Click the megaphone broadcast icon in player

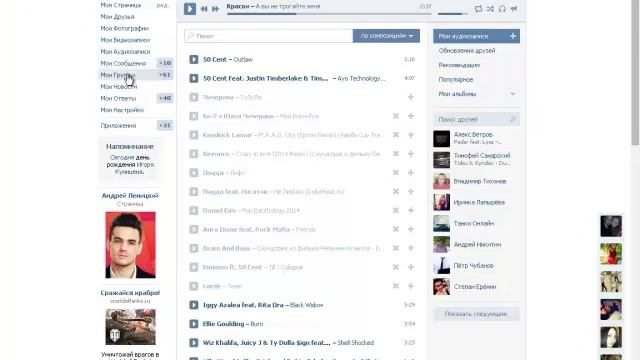pyautogui.click(x=514, y=9)
